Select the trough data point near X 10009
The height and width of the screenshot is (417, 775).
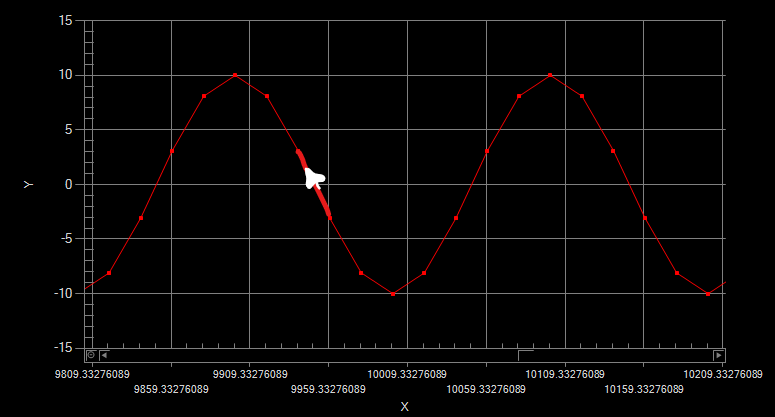393,294
